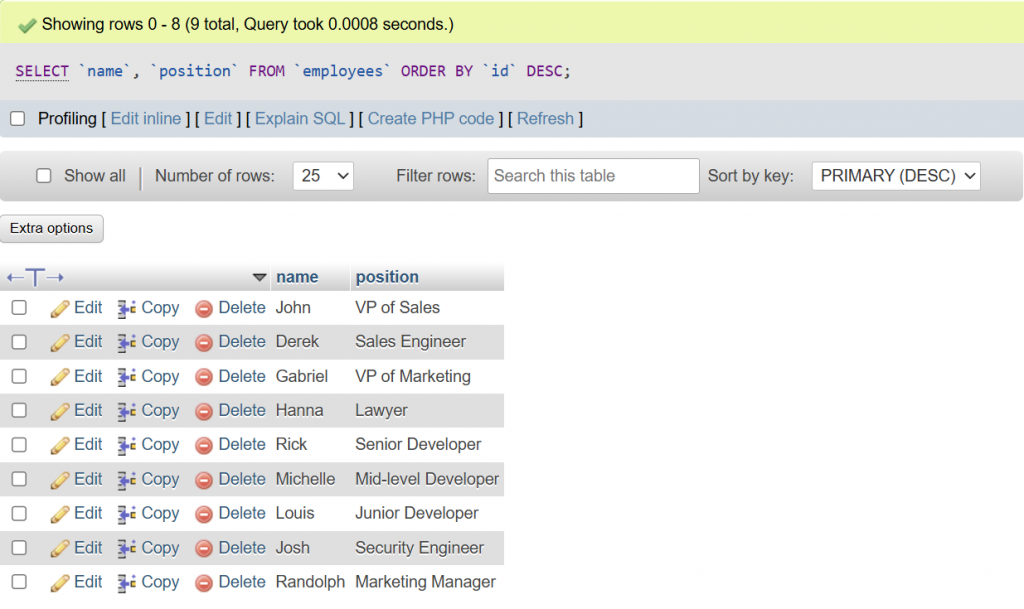Click the Copy icon in Josh's row

(x=127, y=549)
